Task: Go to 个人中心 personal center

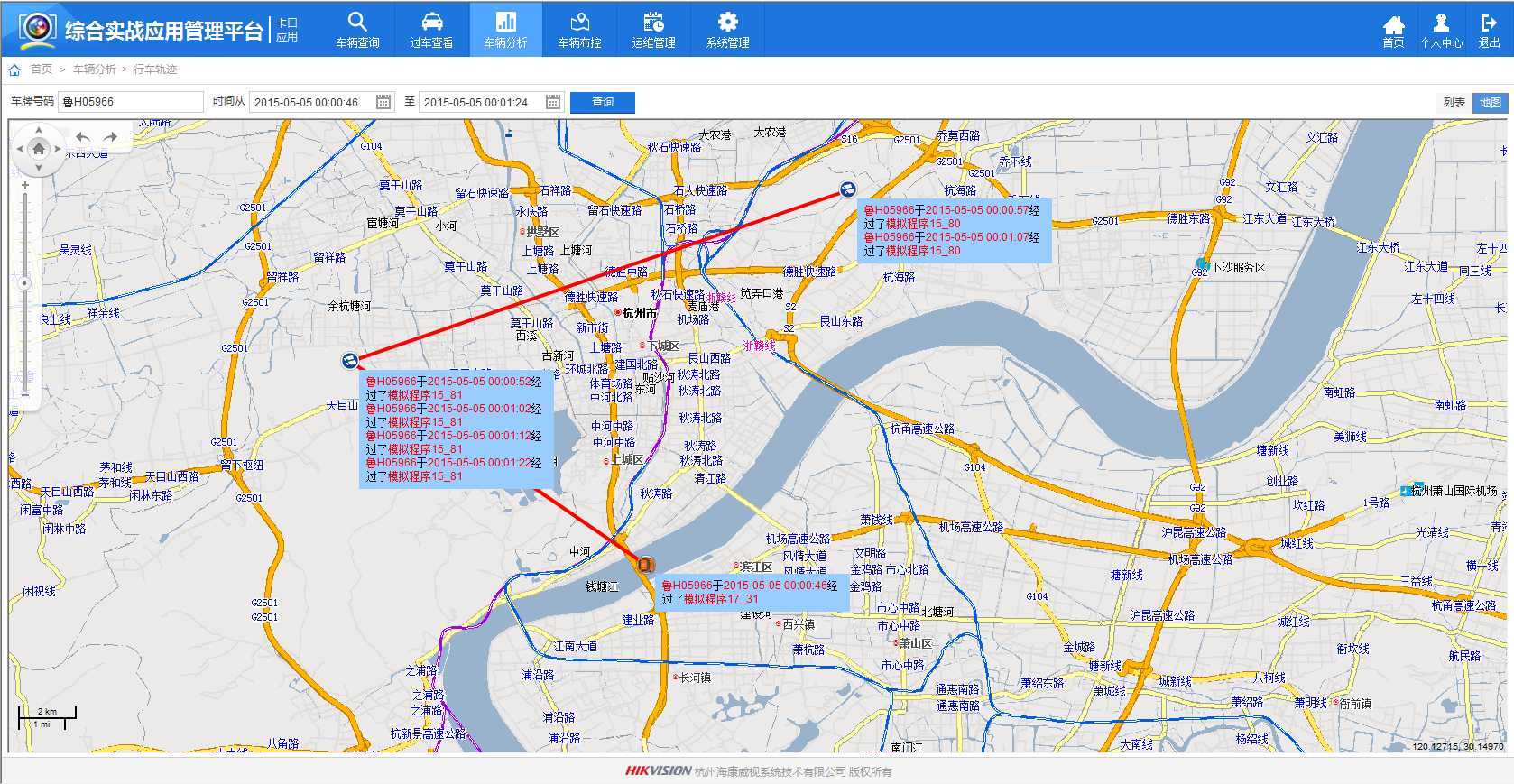Action: click(1440, 29)
